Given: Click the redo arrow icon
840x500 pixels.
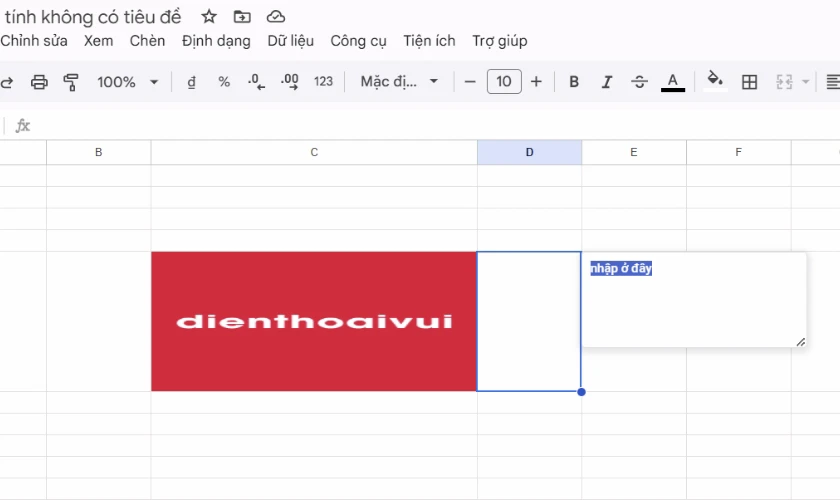Looking at the screenshot, I should pyautogui.click(x=6, y=82).
